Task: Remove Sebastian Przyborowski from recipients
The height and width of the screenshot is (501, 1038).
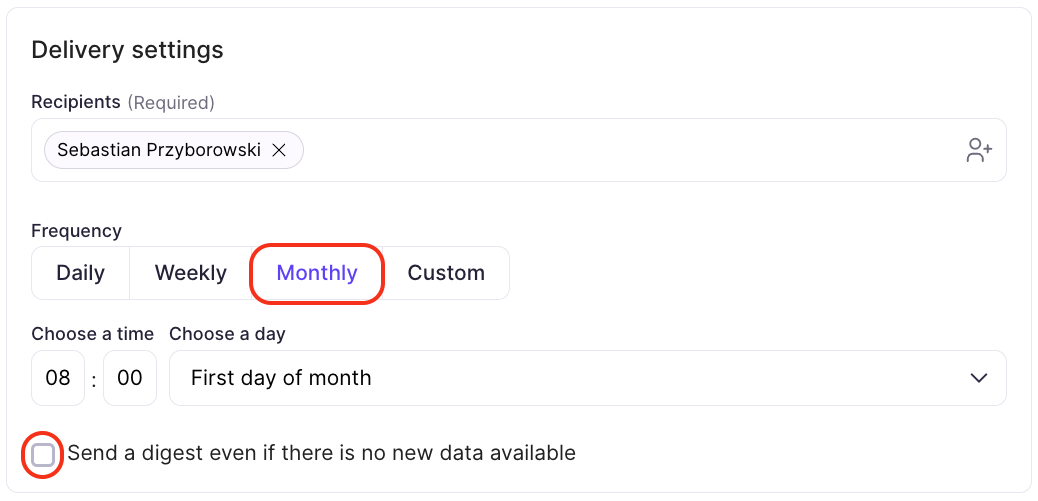Action: [x=280, y=150]
